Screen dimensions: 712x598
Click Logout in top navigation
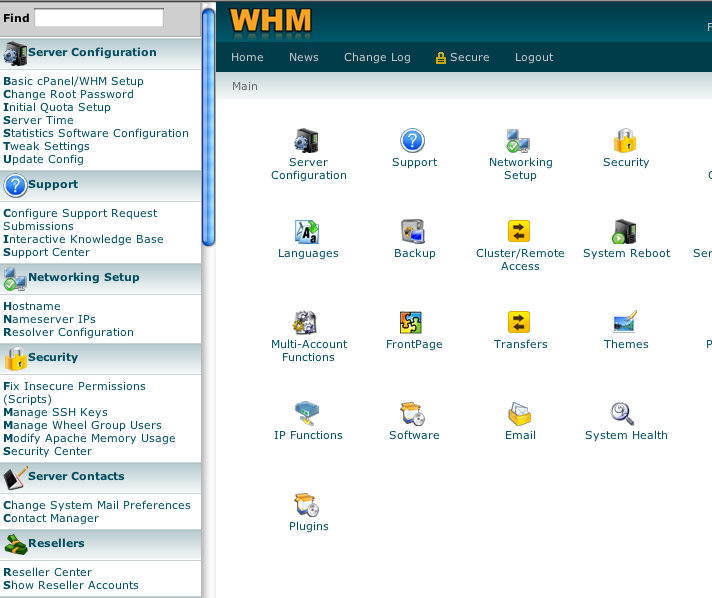click(x=534, y=57)
